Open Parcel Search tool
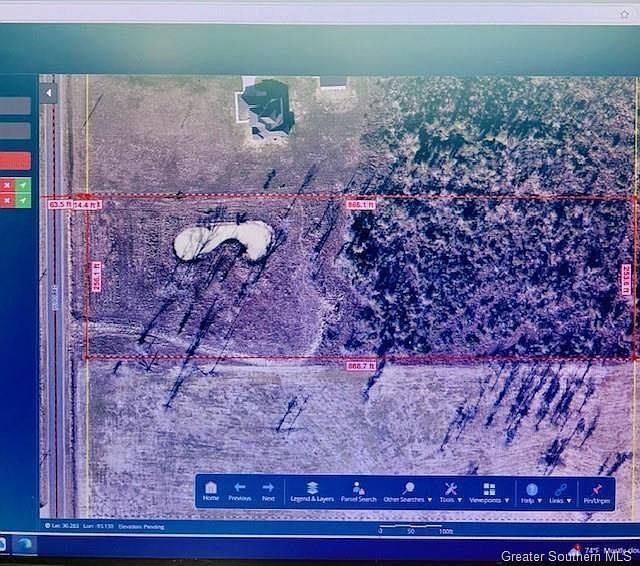The width and height of the screenshot is (640, 566). click(358, 489)
